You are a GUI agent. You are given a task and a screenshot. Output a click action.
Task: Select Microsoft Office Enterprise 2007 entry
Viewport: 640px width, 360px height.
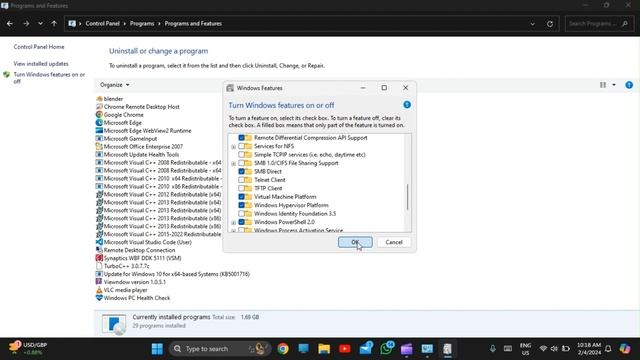139,147
